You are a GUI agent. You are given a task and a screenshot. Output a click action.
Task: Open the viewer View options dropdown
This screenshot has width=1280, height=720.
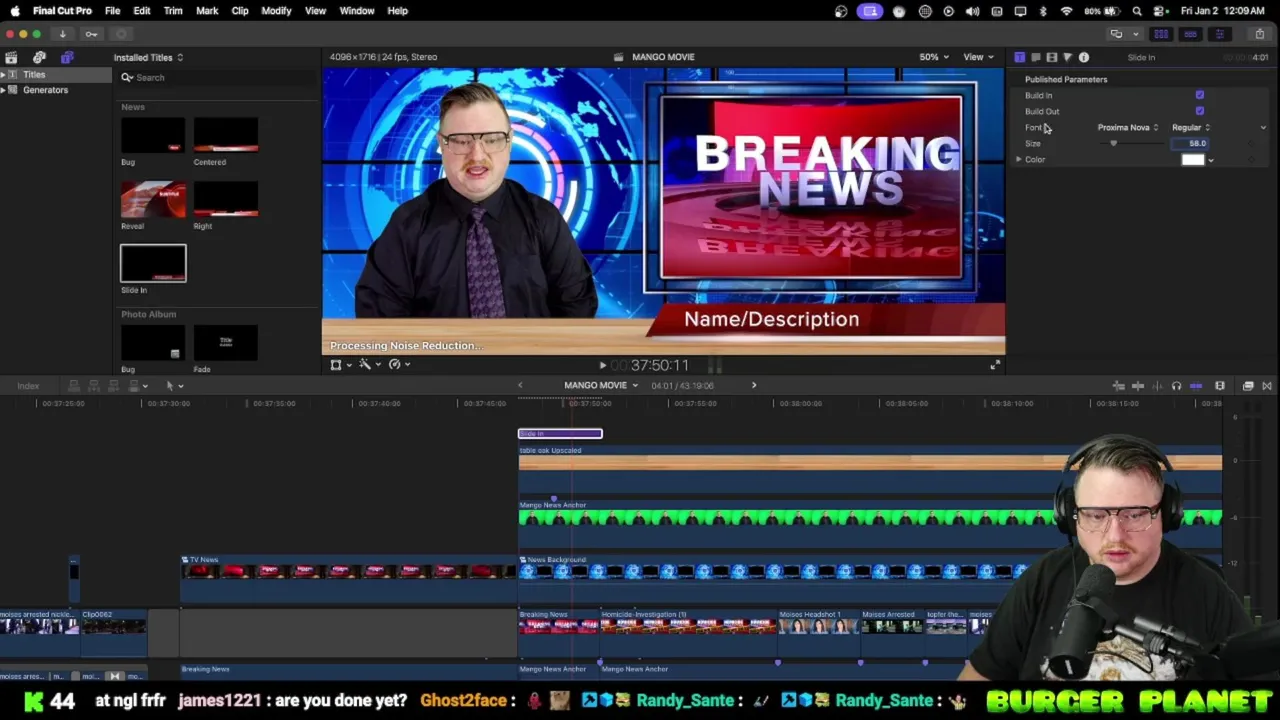pos(977,57)
